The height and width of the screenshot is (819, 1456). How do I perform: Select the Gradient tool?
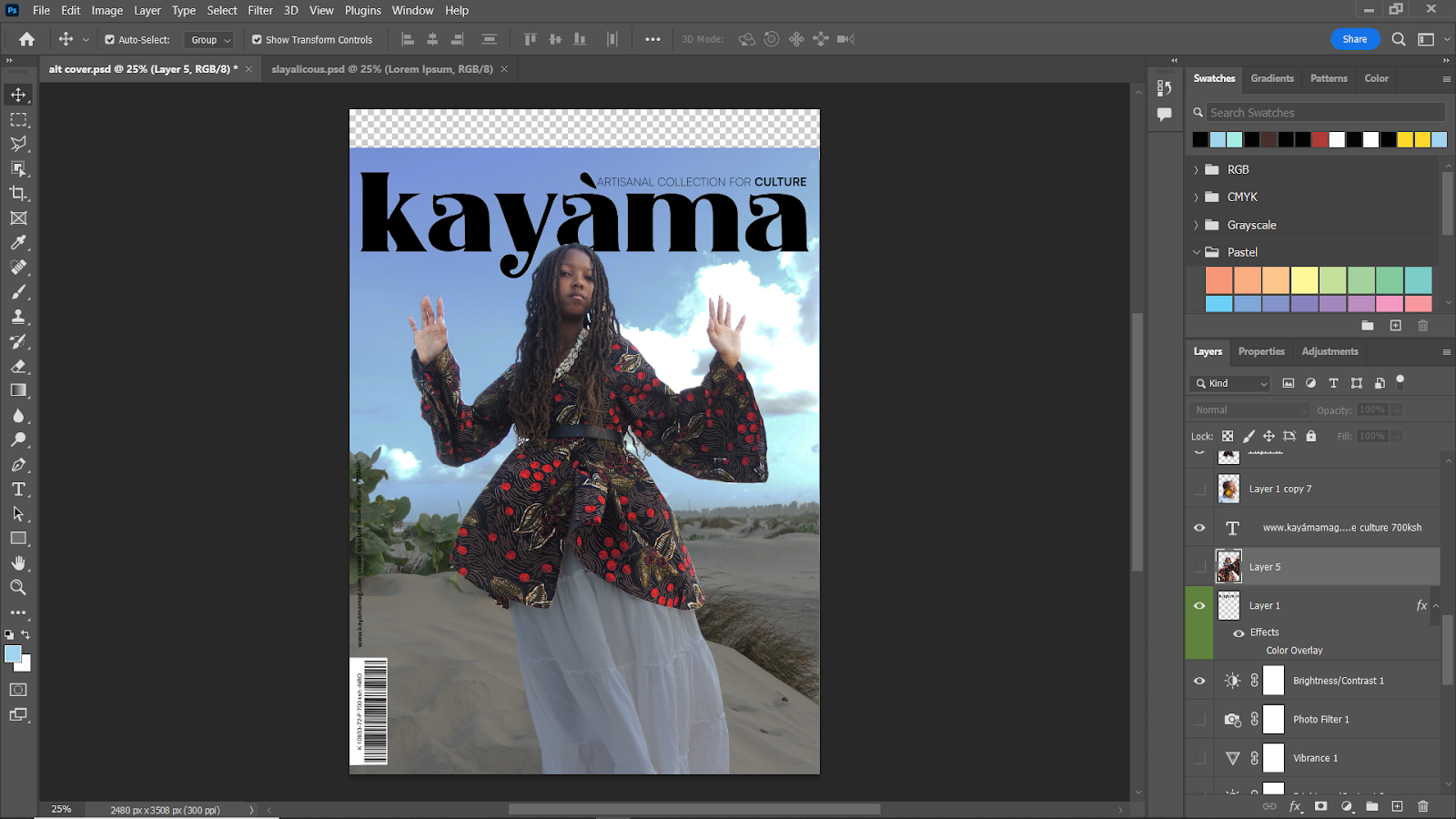(18, 390)
